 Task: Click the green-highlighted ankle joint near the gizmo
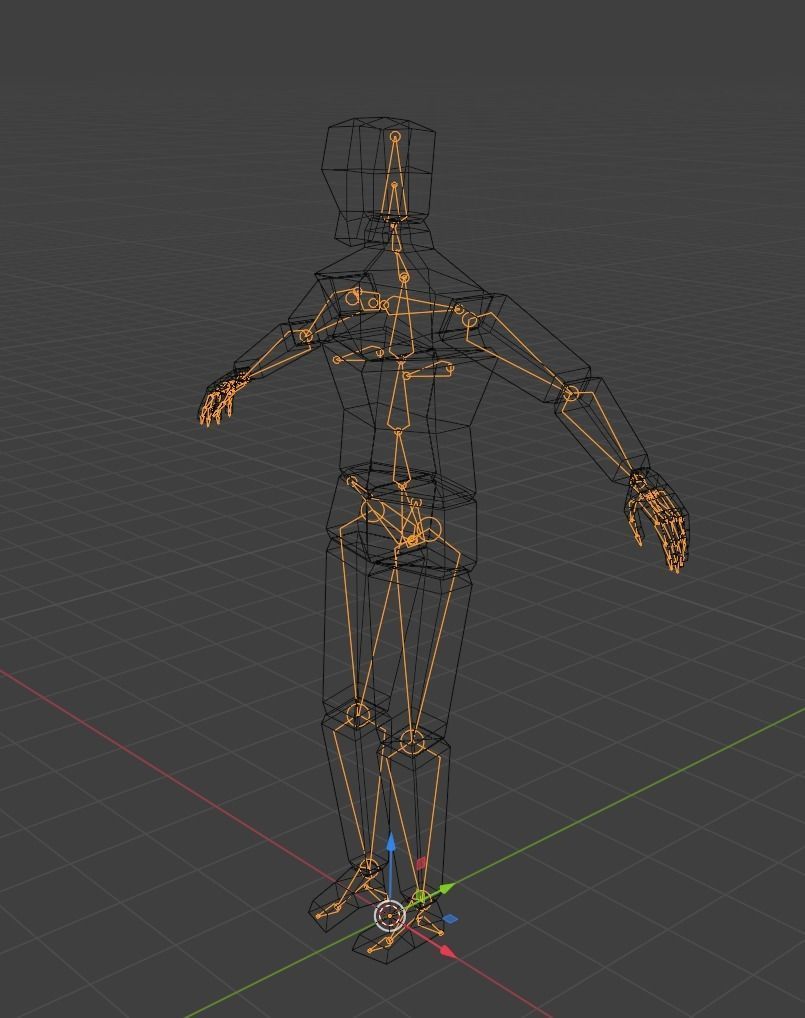coord(421,897)
